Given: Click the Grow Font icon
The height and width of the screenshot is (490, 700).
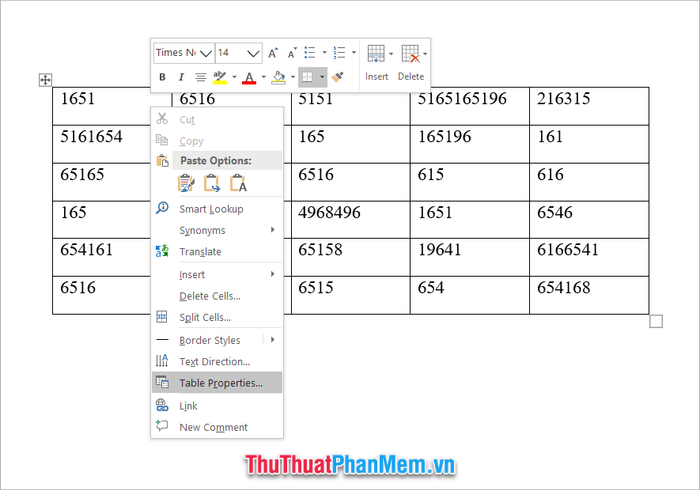Looking at the screenshot, I should pos(274,53).
